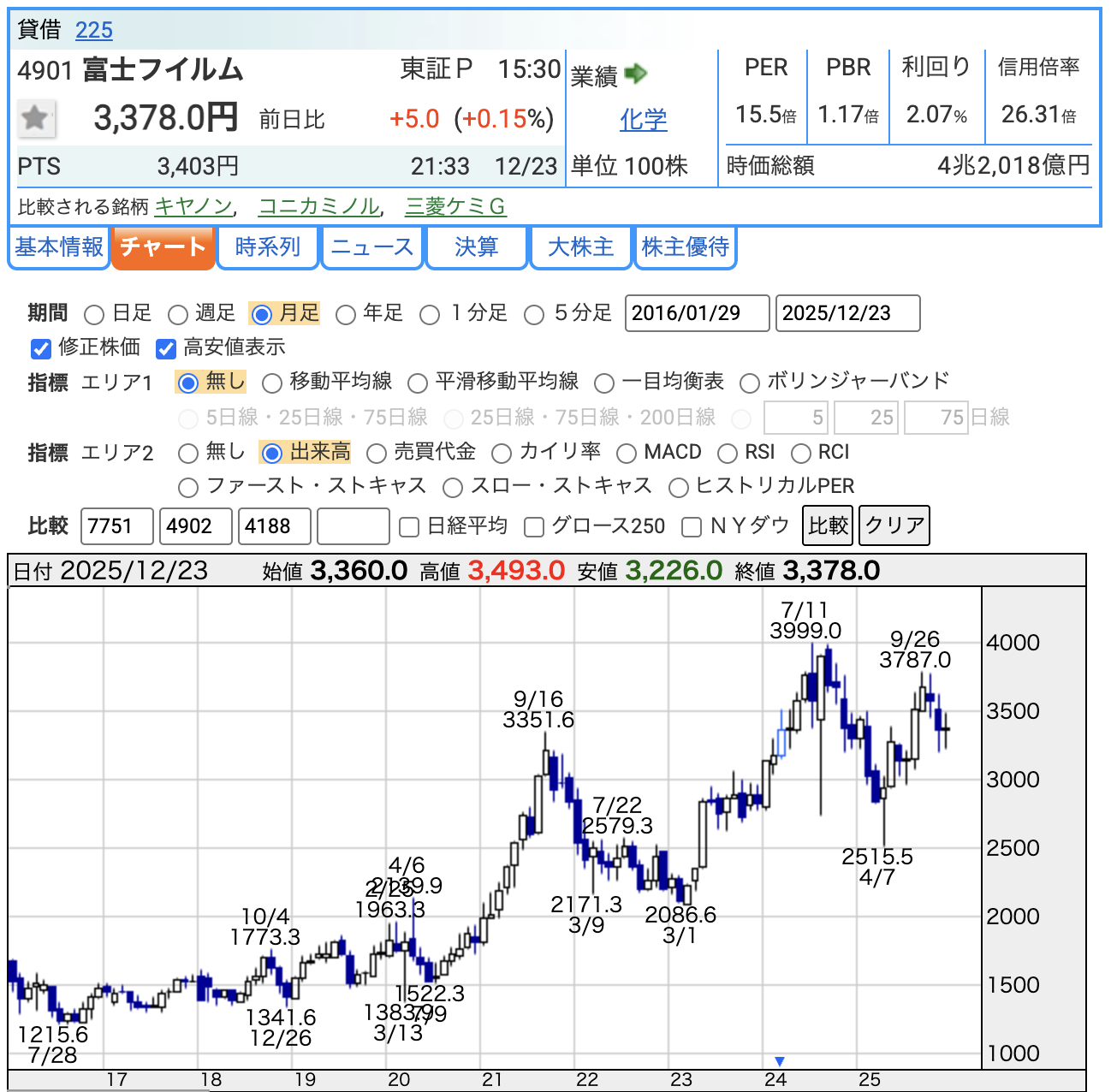This screenshot has height=1092, width=1111.
Task: Open the 基本情報 tab
Action: coord(59,247)
